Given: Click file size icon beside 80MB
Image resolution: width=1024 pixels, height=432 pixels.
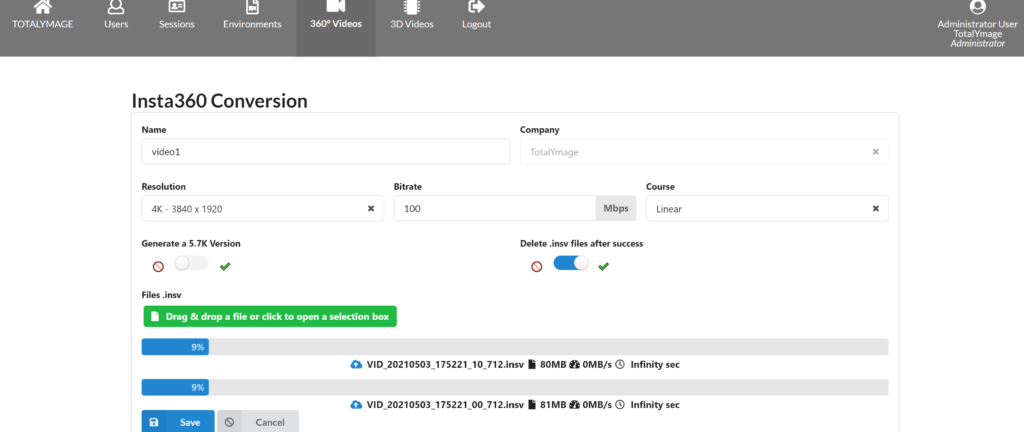Looking at the screenshot, I should coord(532,365).
